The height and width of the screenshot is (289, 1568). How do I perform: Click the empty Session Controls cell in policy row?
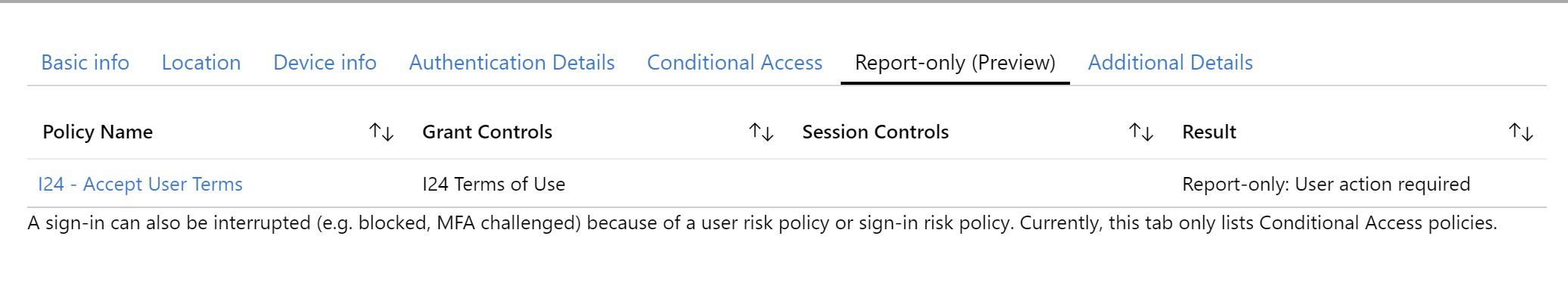click(x=977, y=184)
